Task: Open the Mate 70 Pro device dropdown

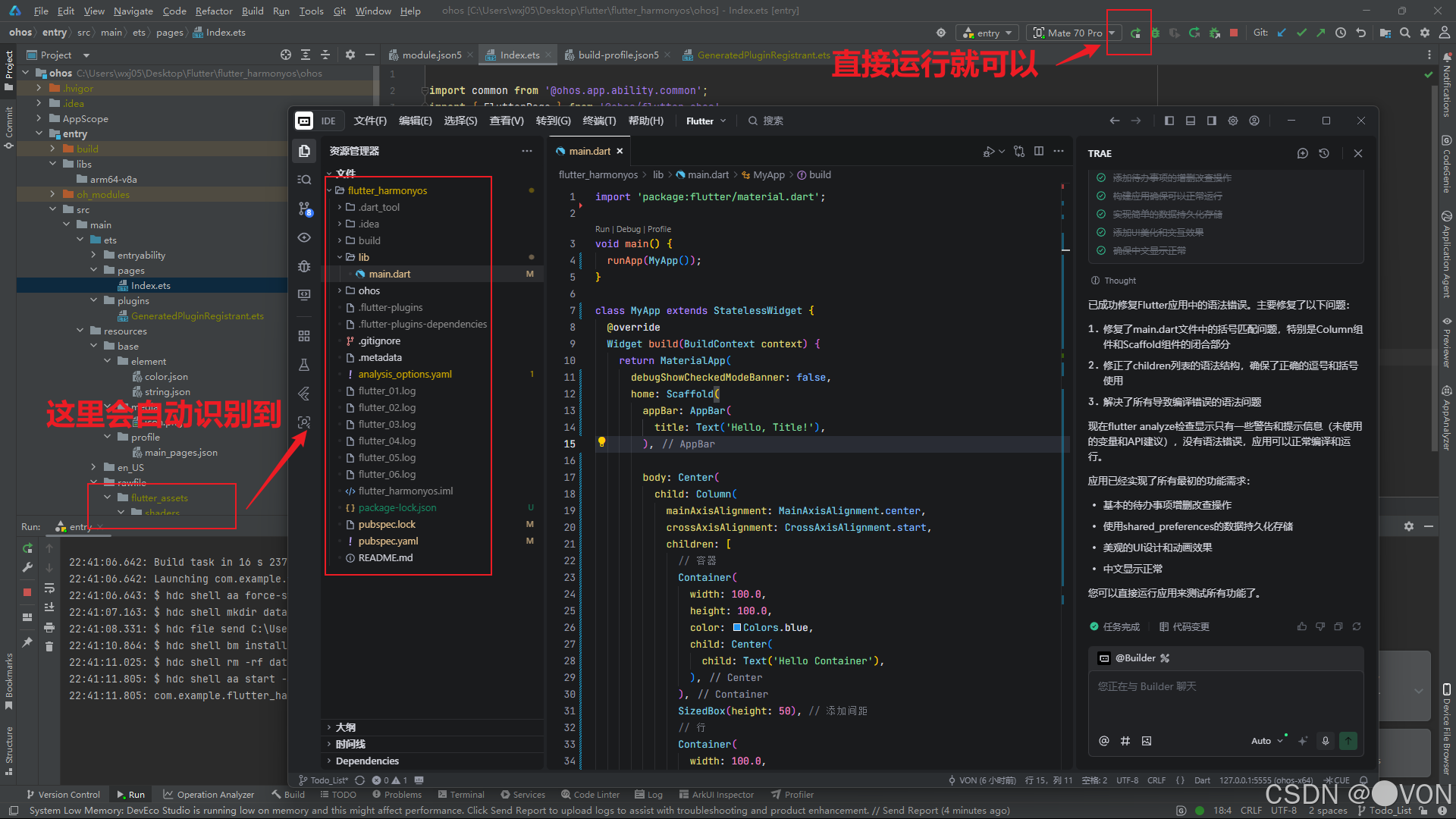Action: (1074, 33)
